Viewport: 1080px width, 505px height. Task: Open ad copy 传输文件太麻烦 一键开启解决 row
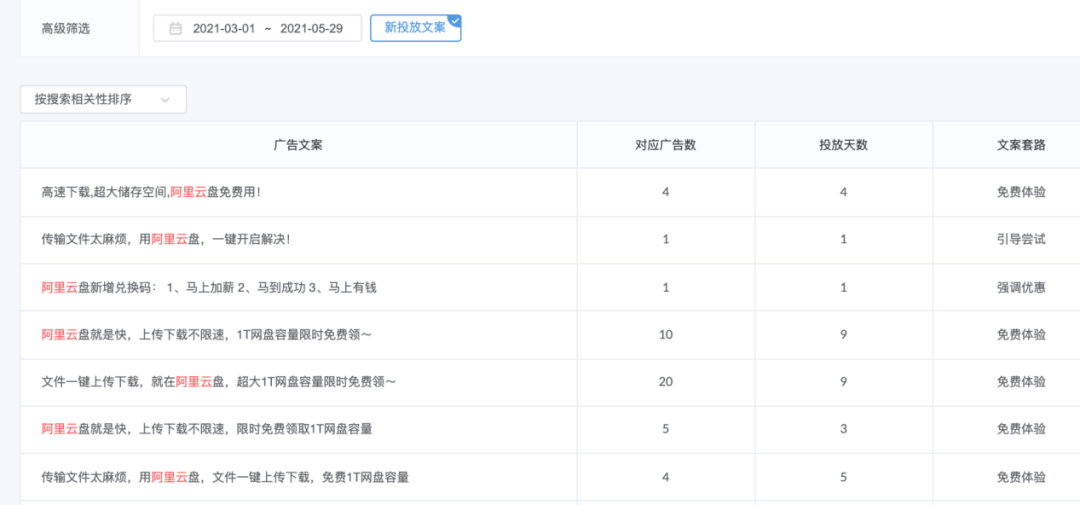166,240
